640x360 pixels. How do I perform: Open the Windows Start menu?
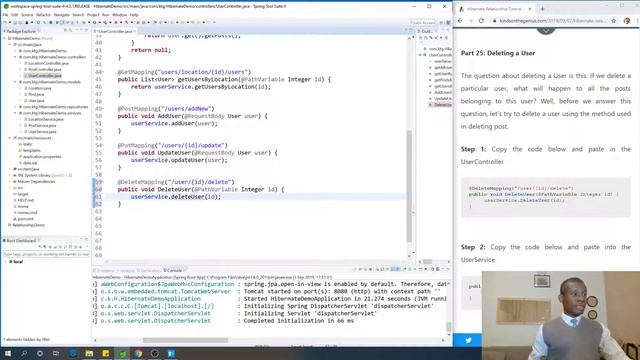tap(7, 353)
